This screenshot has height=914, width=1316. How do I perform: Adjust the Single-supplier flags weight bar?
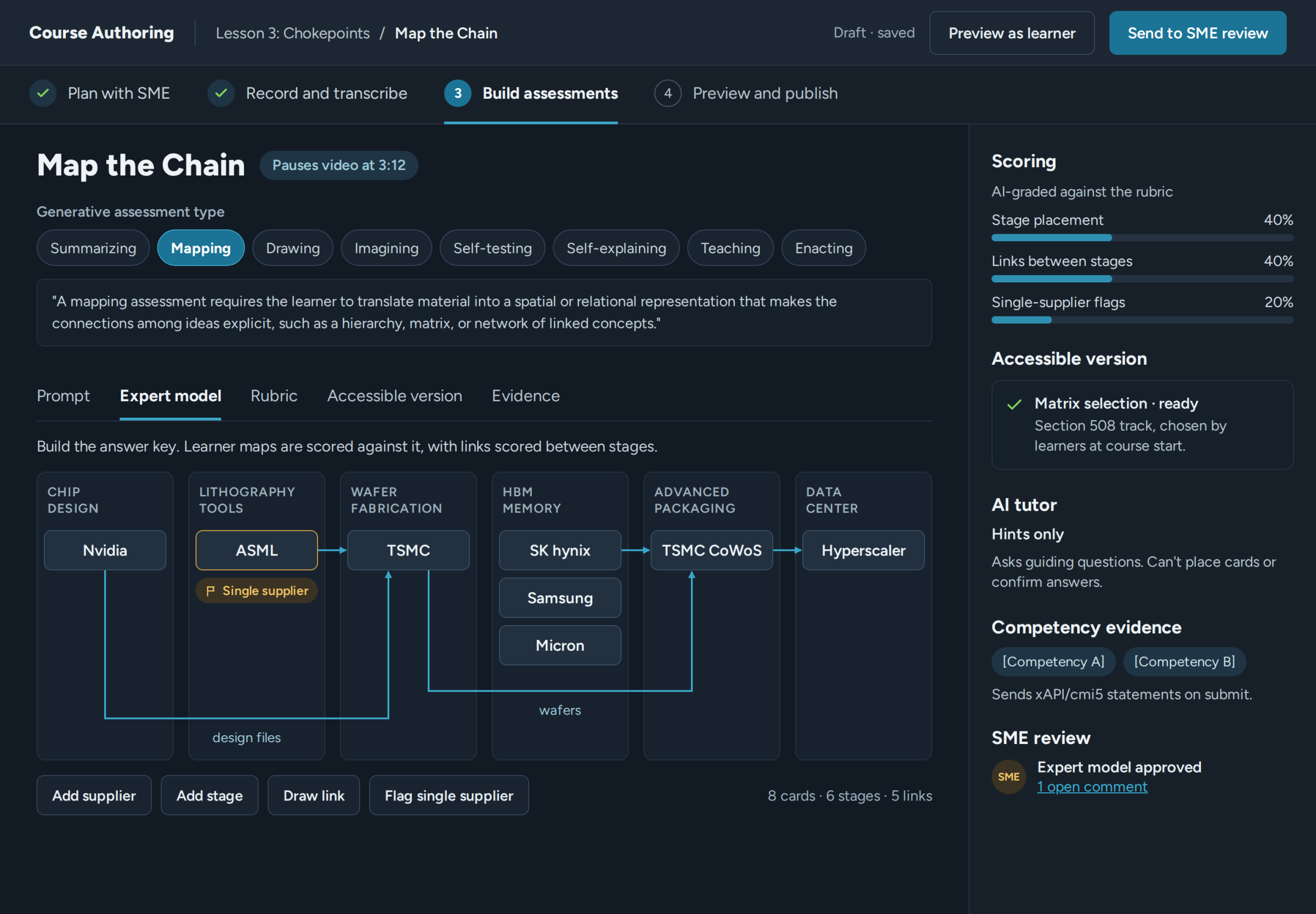point(1142,320)
